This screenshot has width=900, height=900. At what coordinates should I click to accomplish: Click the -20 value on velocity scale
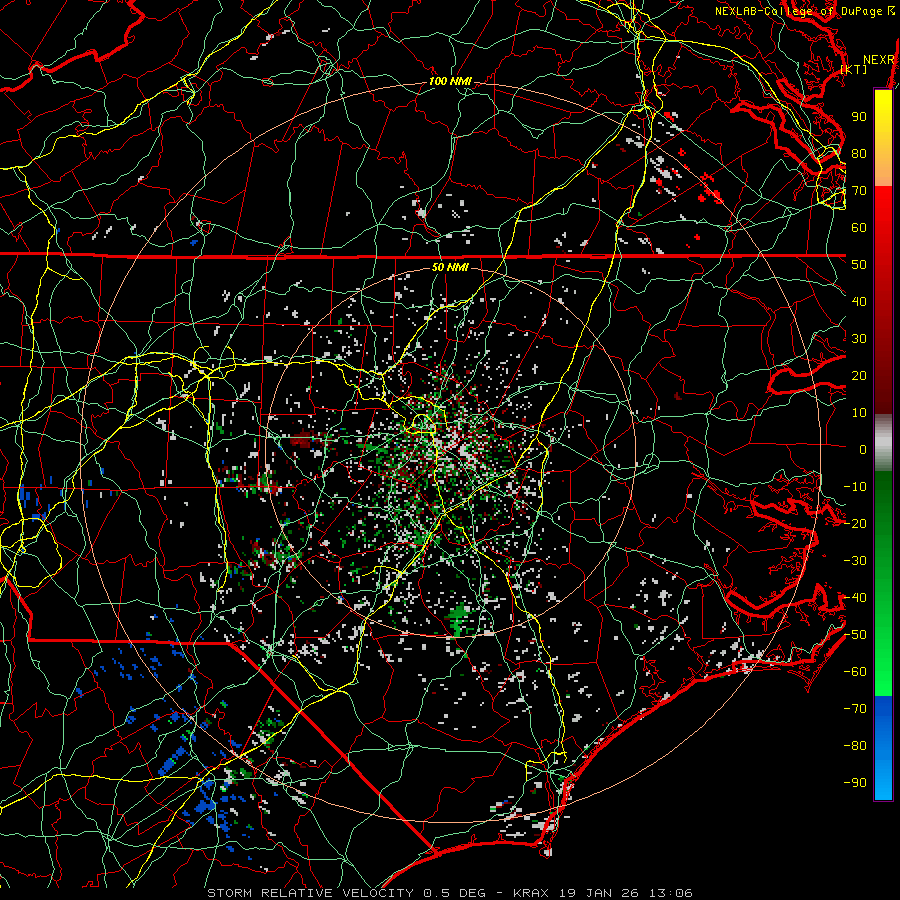point(855,524)
